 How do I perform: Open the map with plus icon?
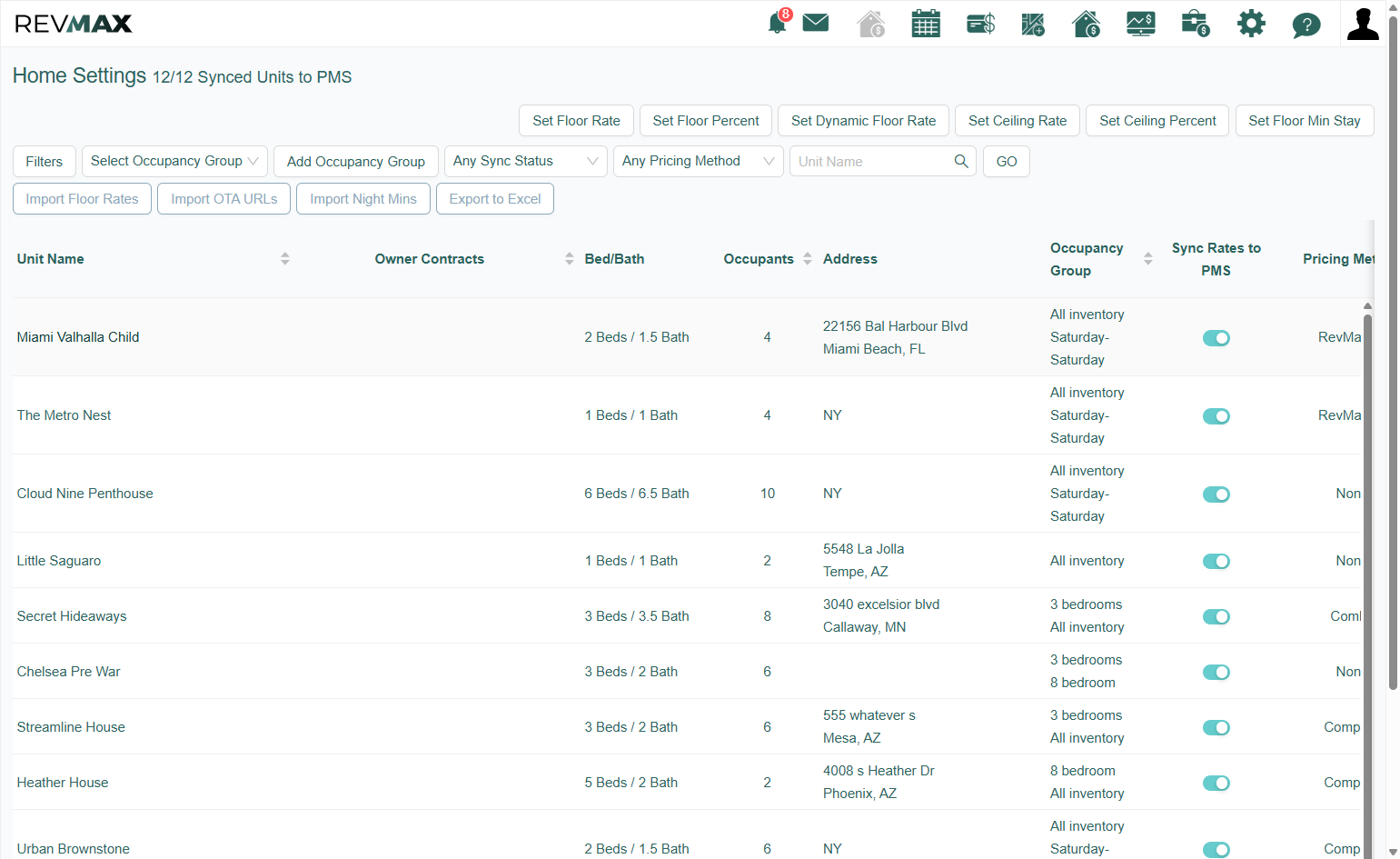coord(1033,24)
